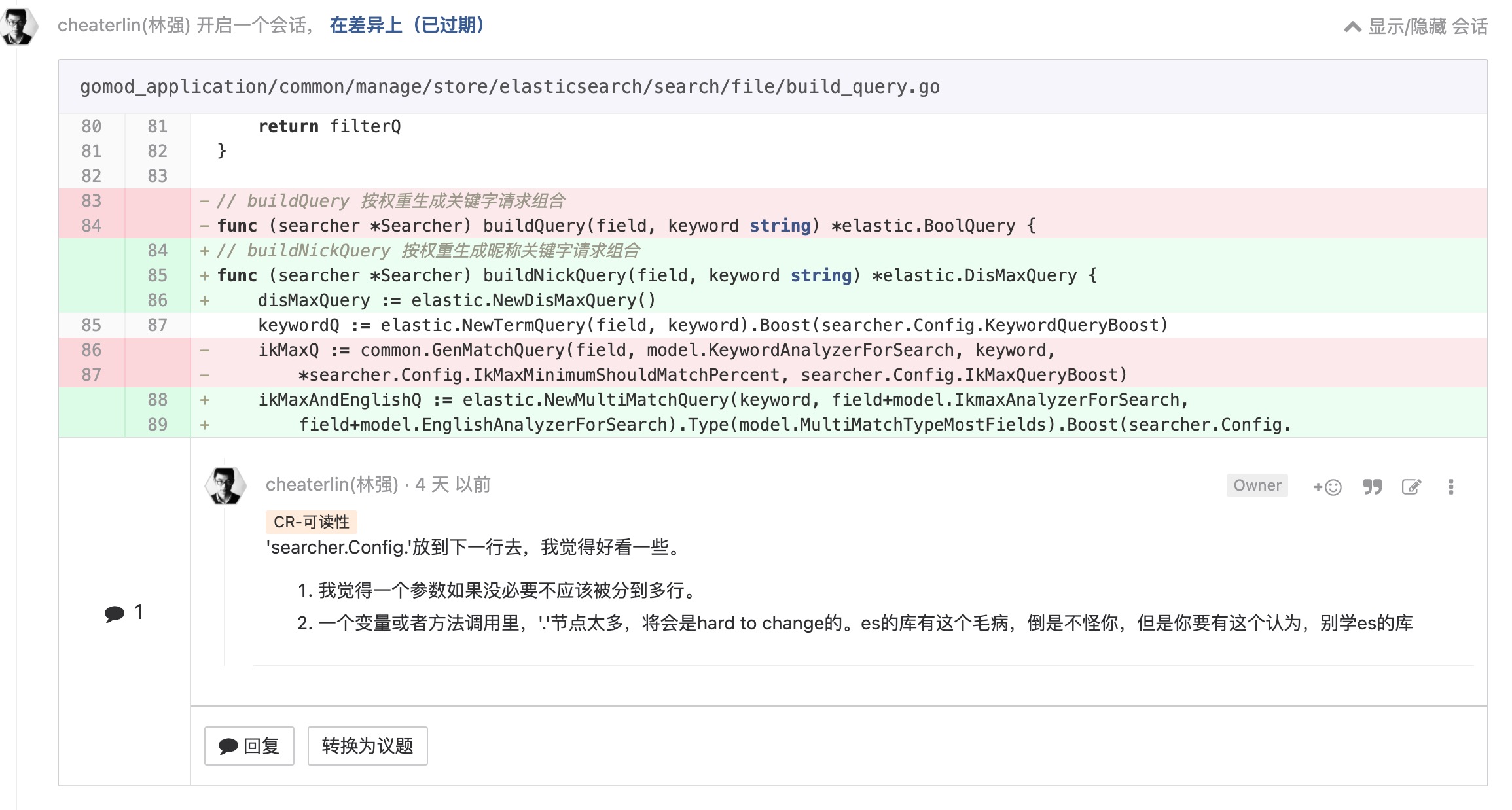Click the 'return filterQ' code line
1512x810 pixels.
(329, 126)
